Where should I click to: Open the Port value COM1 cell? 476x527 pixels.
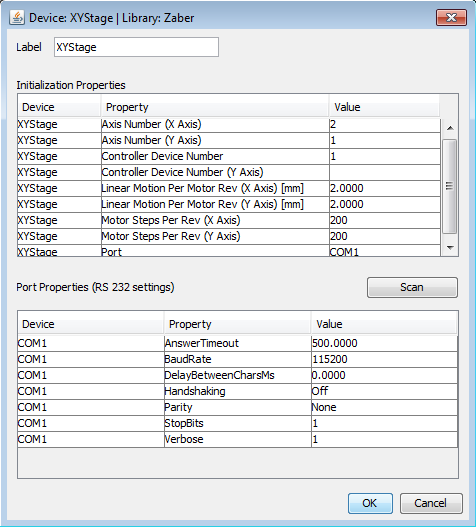pyautogui.click(x=385, y=251)
